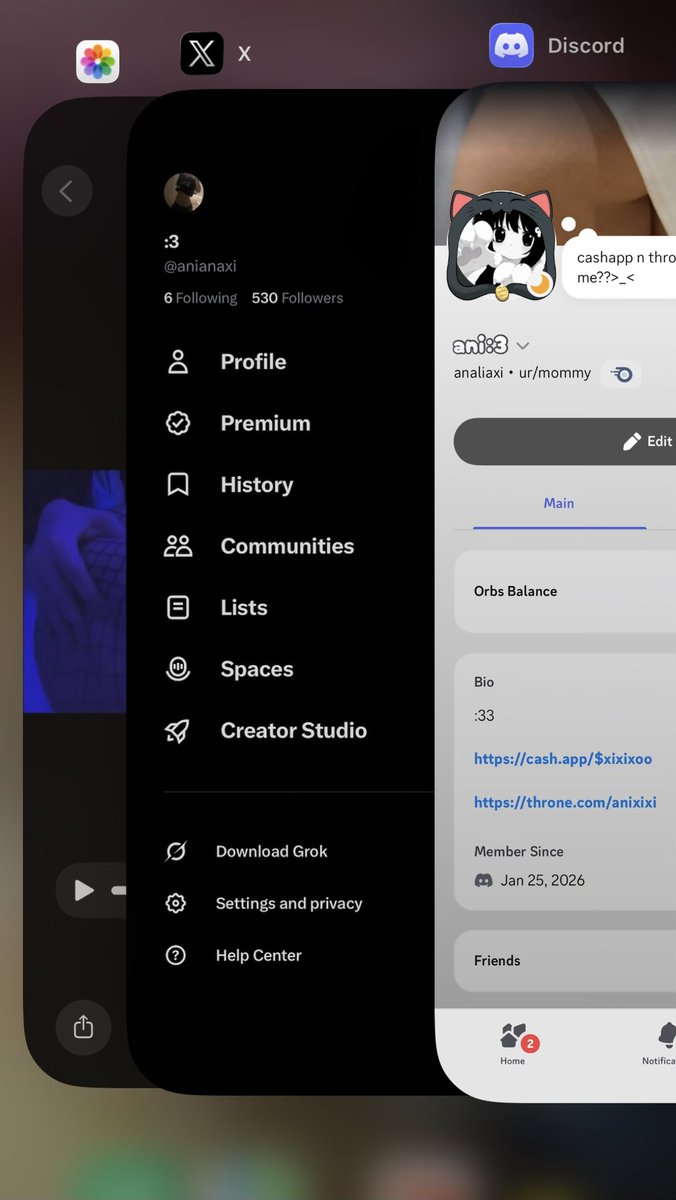
Task: Play the video in Photos
Action: (x=85, y=890)
